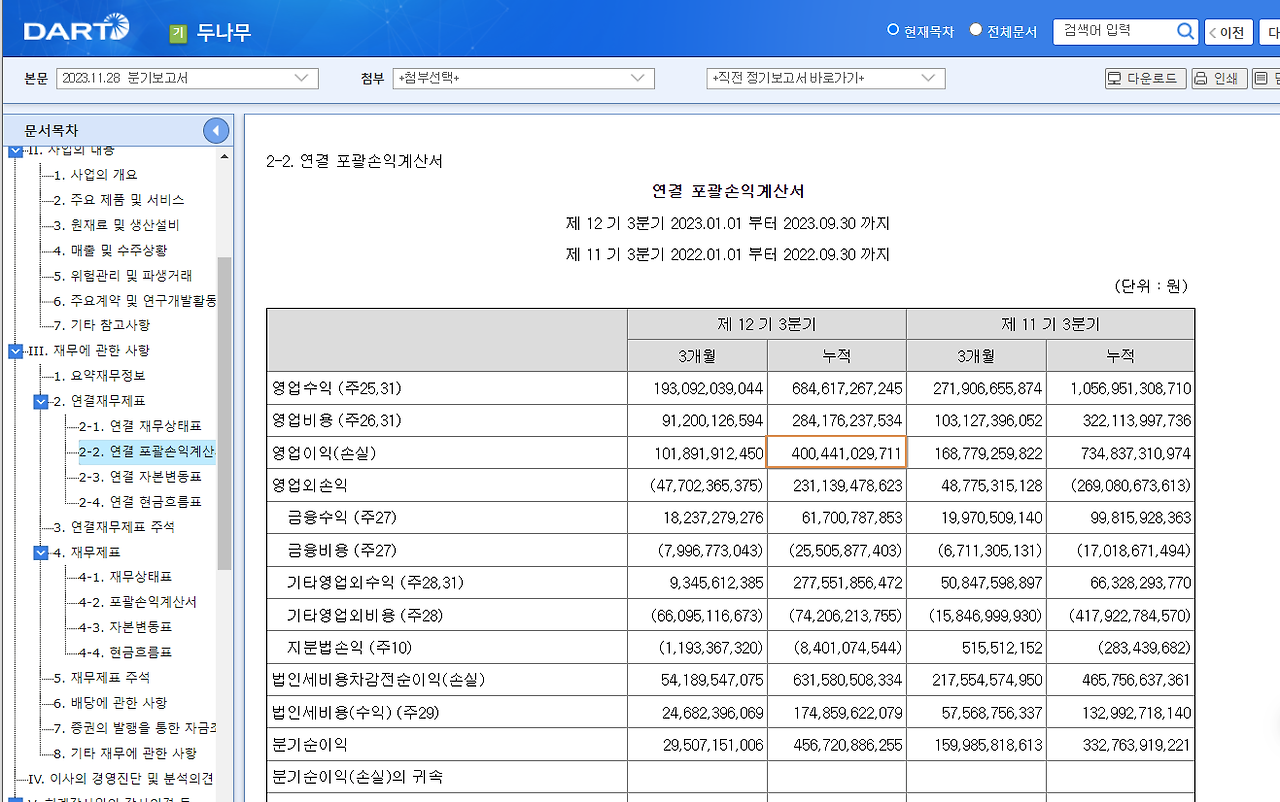The width and height of the screenshot is (1280, 802).
Task: Open 1. 사업의 개요 in the tree
Action: tap(96, 175)
